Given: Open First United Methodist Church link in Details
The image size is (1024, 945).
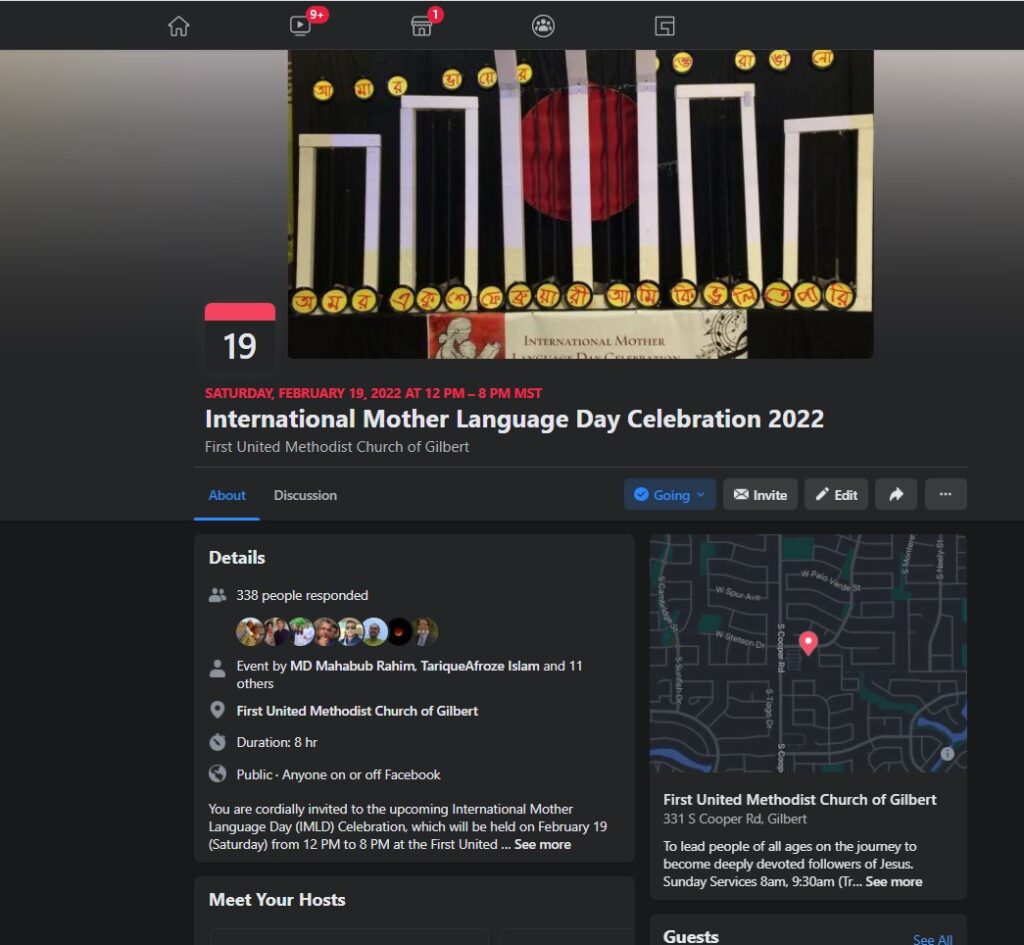Looking at the screenshot, I should tap(357, 711).
